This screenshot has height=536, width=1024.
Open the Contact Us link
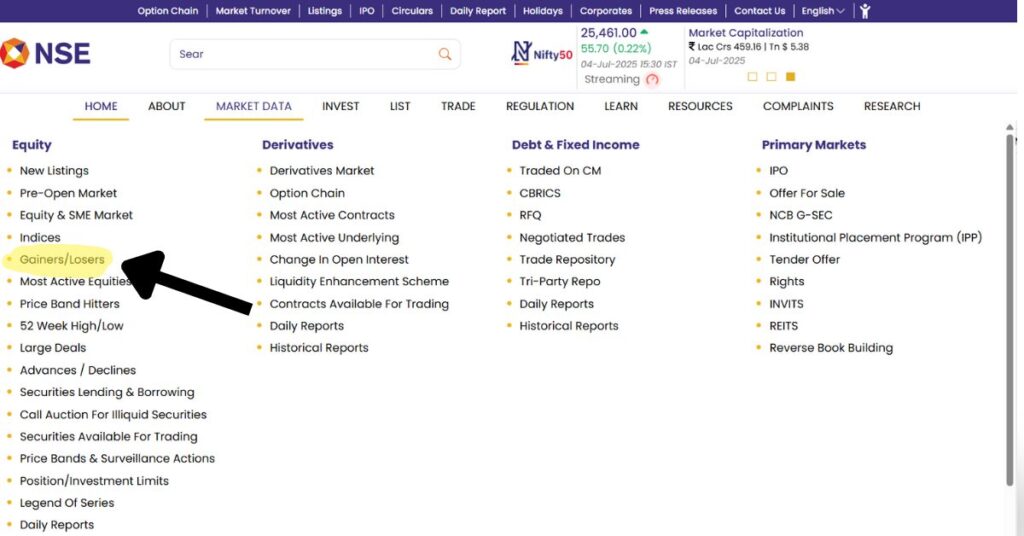click(x=760, y=10)
